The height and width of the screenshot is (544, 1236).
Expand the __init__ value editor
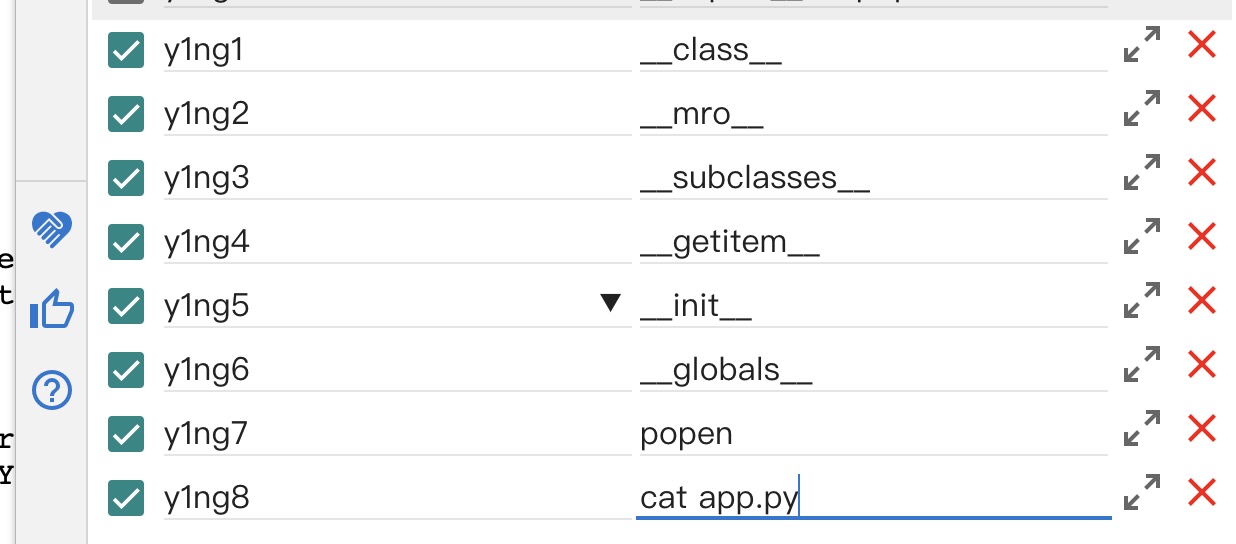[x=1142, y=301]
